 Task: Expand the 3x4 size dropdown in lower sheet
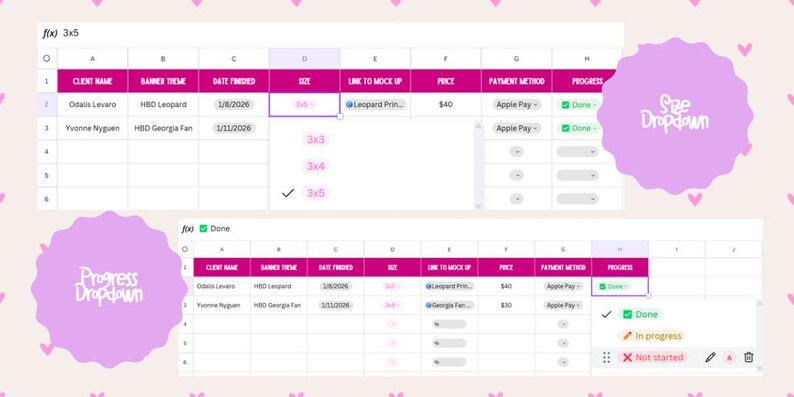point(392,305)
